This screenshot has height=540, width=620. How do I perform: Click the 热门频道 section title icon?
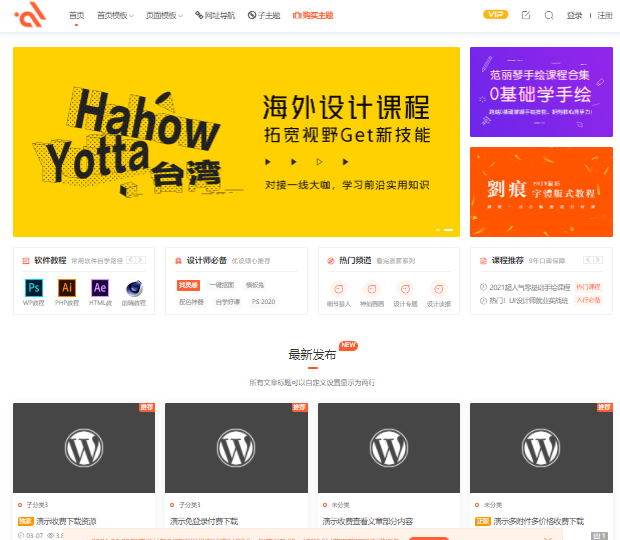[331, 261]
